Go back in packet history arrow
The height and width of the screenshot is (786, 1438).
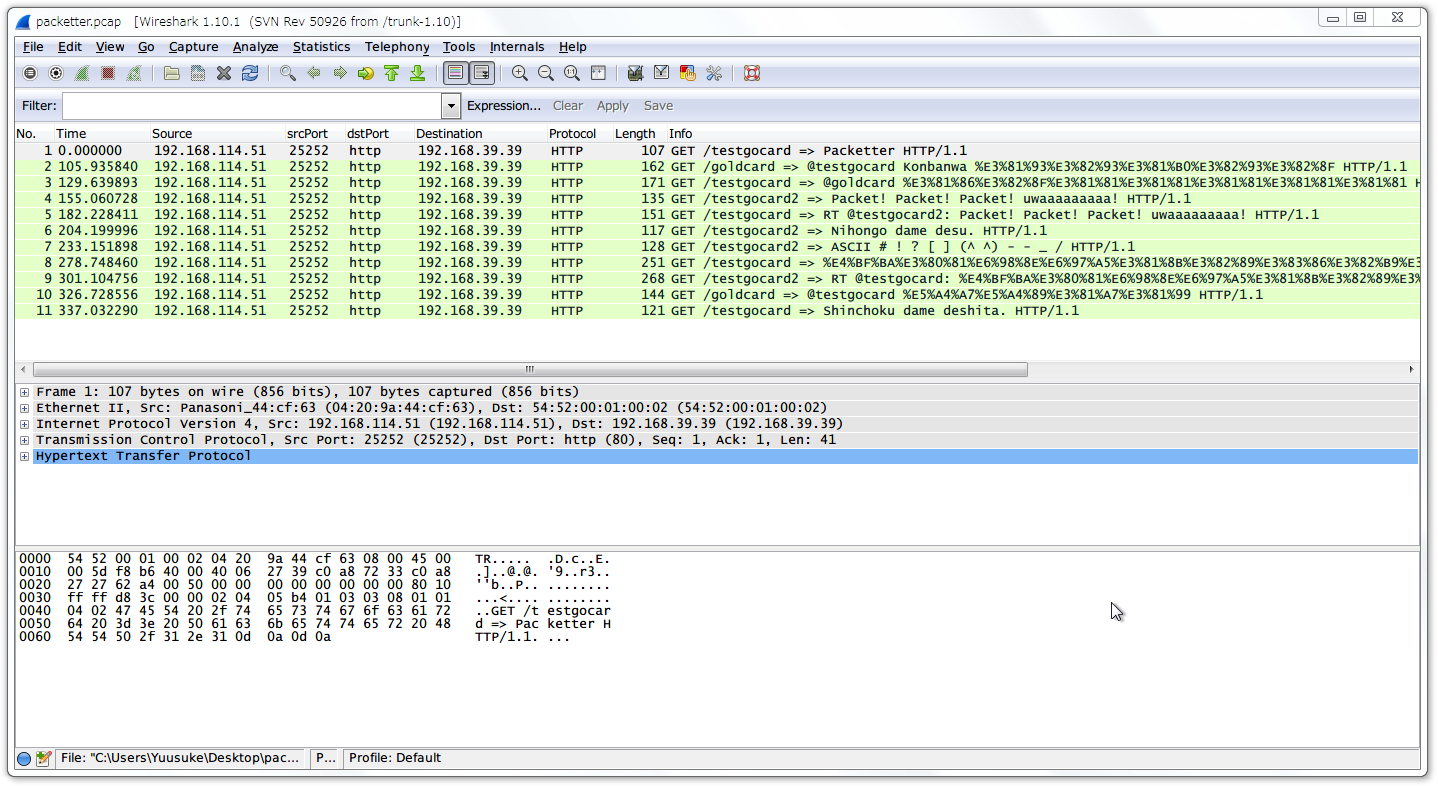tap(314, 73)
